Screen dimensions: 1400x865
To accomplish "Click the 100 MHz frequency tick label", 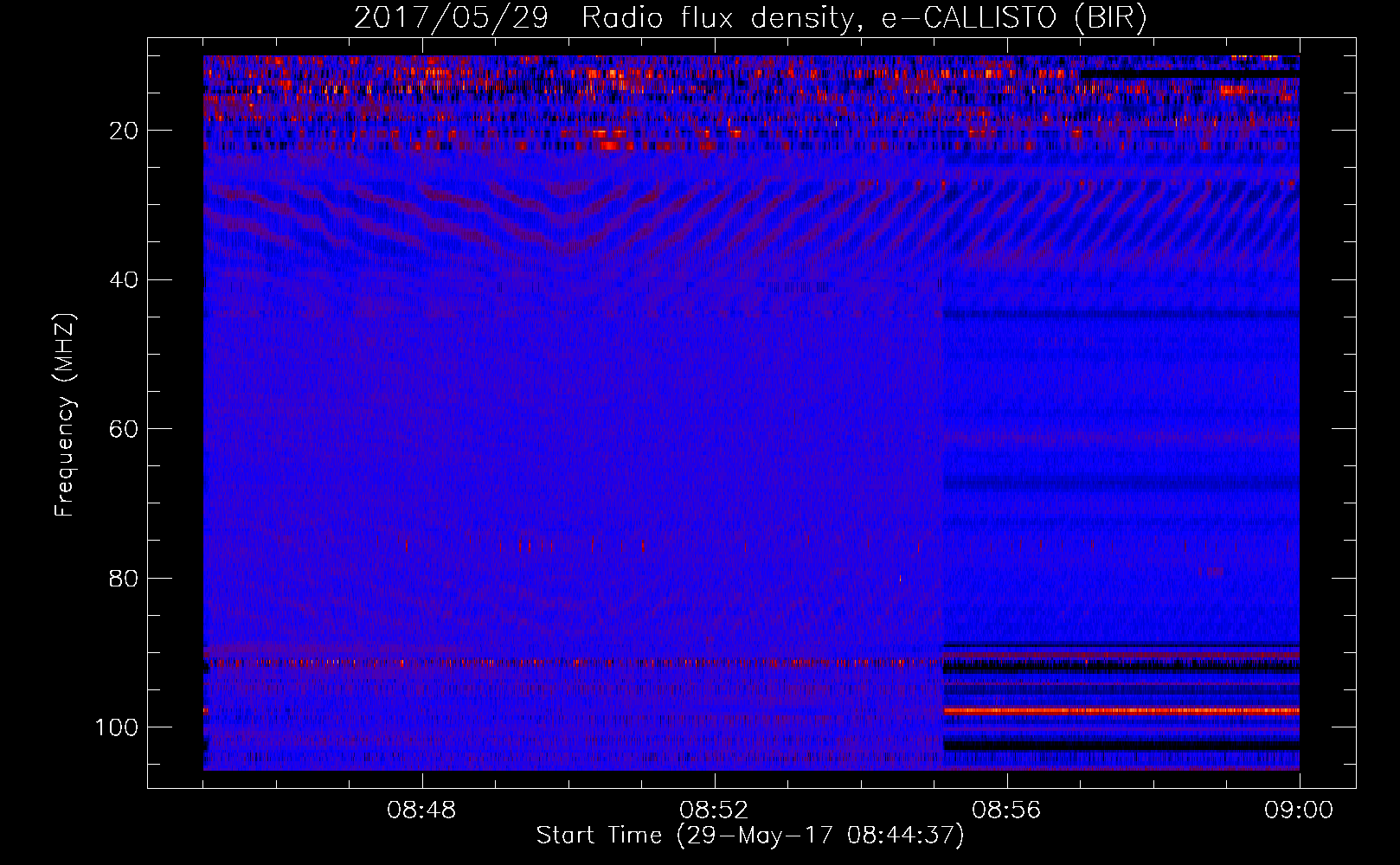I will click(x=117, y=727).
